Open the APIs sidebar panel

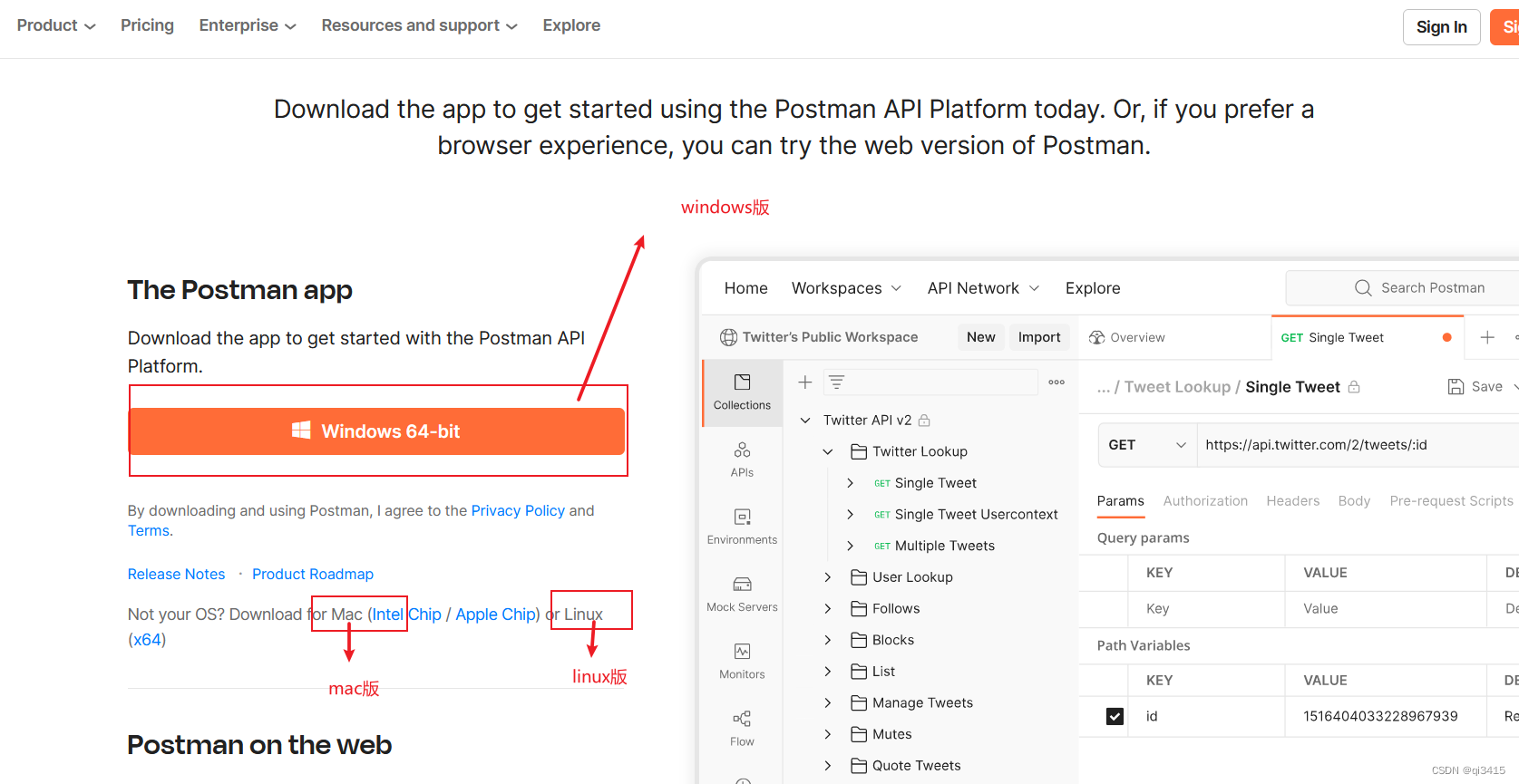coord(742,460)
